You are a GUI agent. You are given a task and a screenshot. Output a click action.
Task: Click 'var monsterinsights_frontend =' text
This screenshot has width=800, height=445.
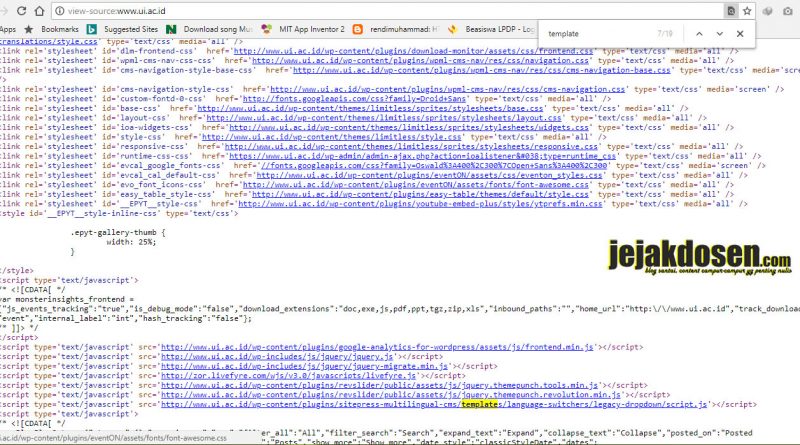coord(67,299)
